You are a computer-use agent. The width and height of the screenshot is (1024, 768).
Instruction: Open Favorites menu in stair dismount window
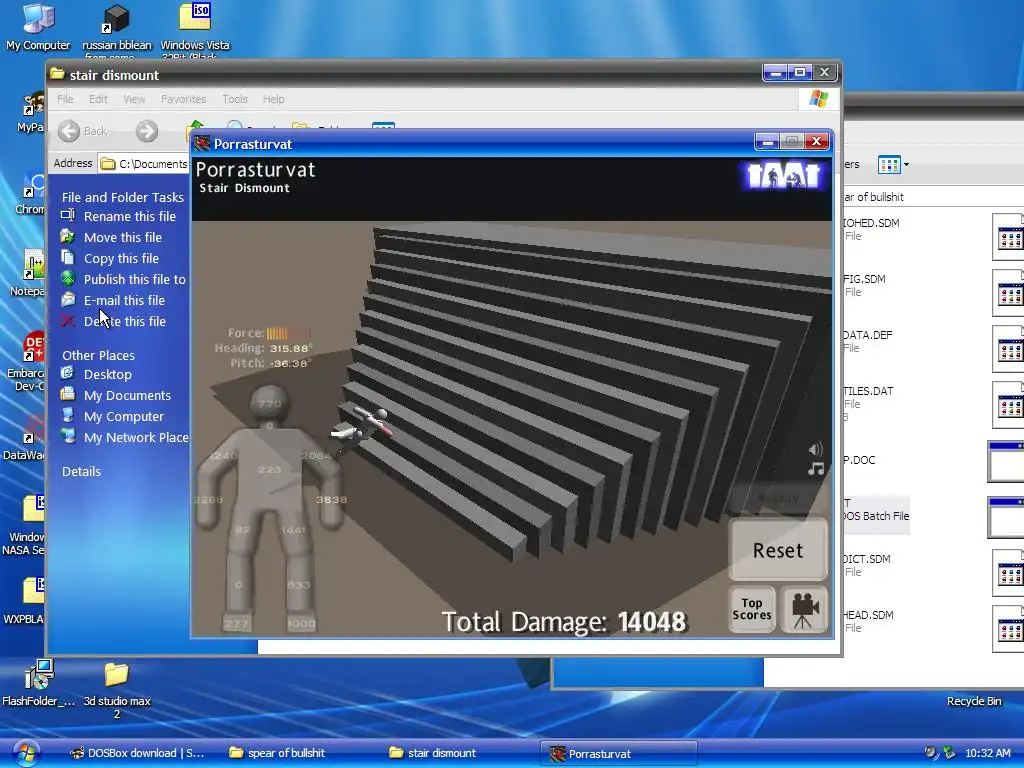pos(184,99)
